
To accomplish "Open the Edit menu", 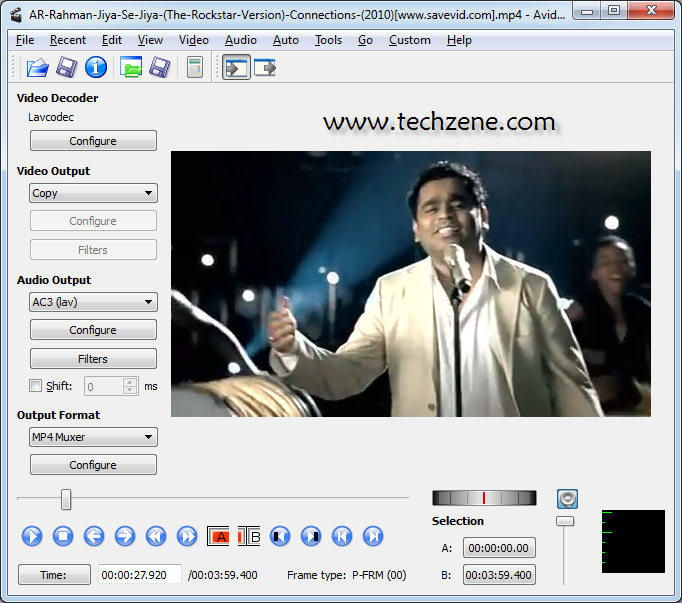I will (x=112, y=40).
